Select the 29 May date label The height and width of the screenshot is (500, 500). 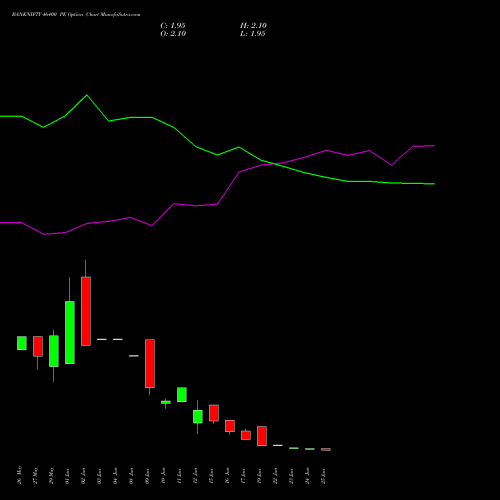click(51, 475)
